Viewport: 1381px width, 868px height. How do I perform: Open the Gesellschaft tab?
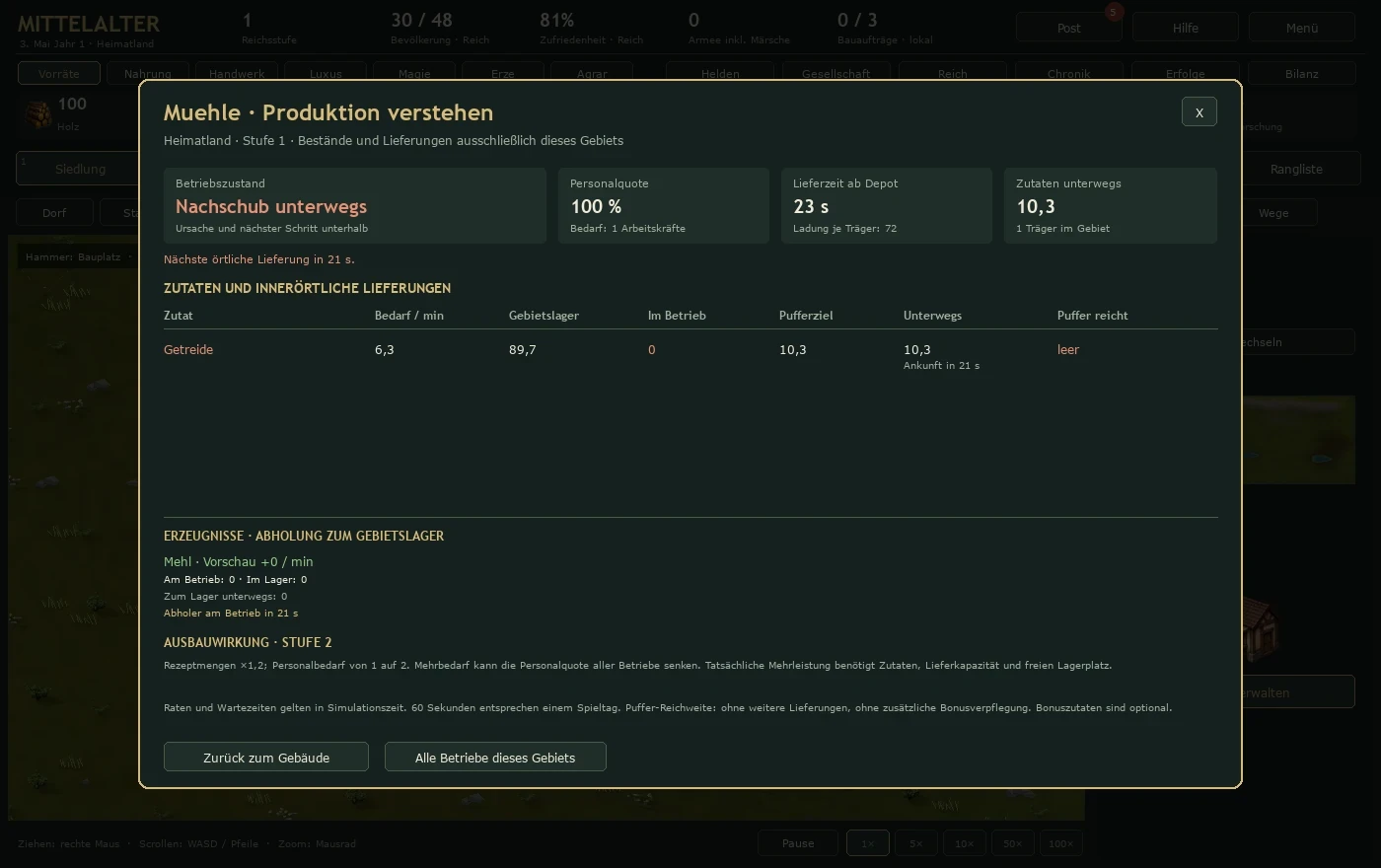coord(836,74)
